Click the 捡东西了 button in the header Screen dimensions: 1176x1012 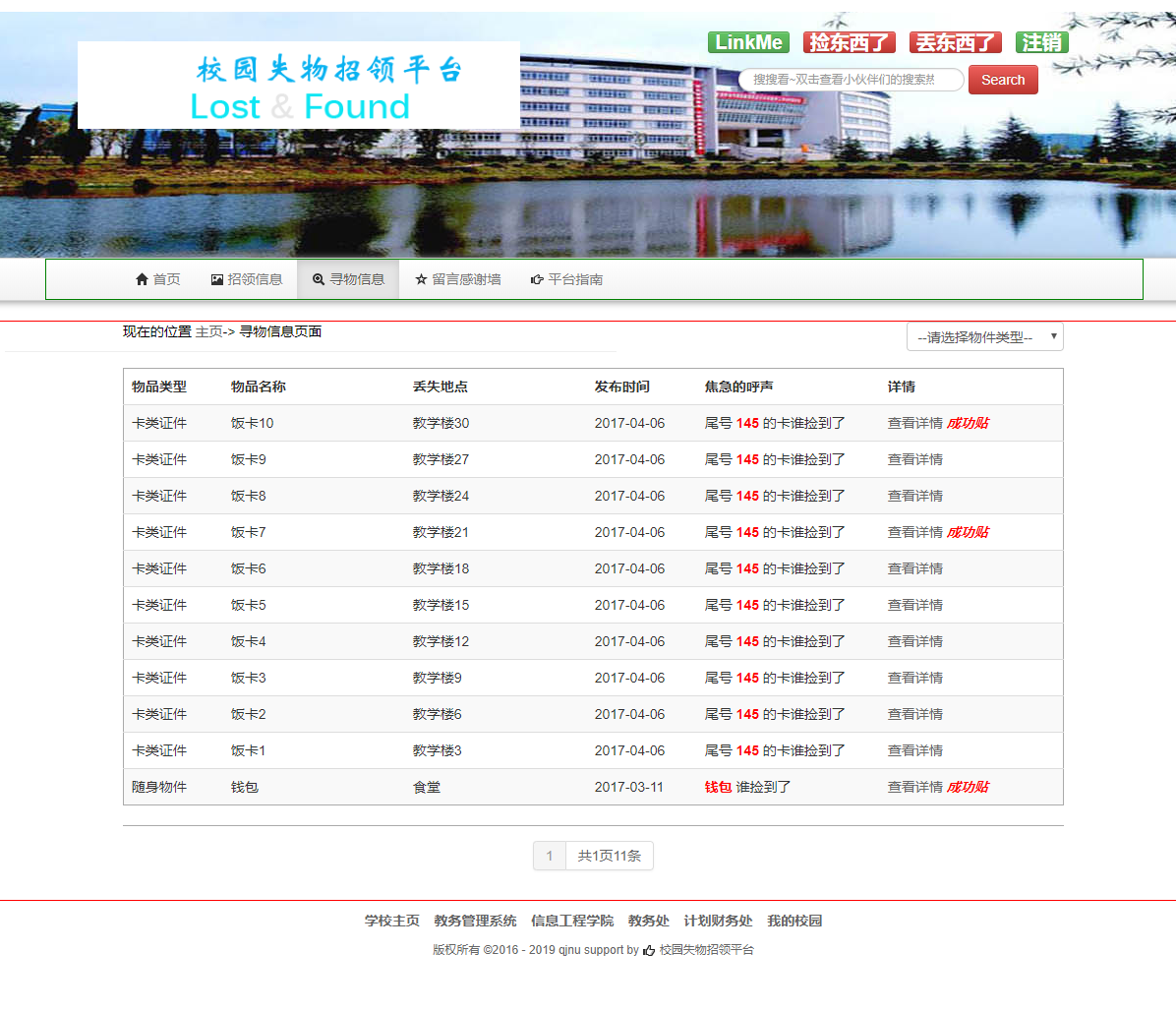click(850, 42)
